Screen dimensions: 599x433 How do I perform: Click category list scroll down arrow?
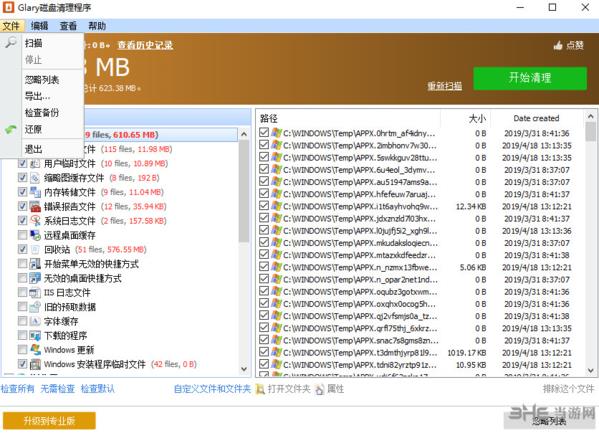(244, 369)
